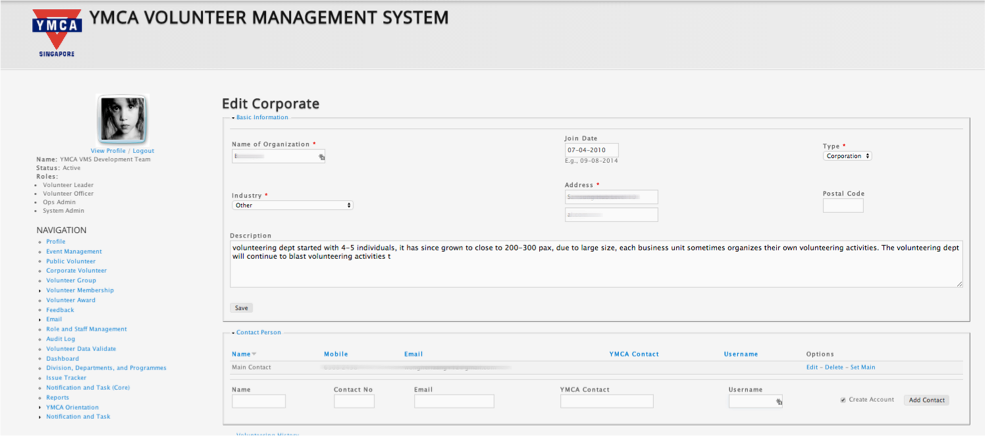The image size is (985, 436).
Task: Collapse the Basic Information section
Action: pos(260,117)
